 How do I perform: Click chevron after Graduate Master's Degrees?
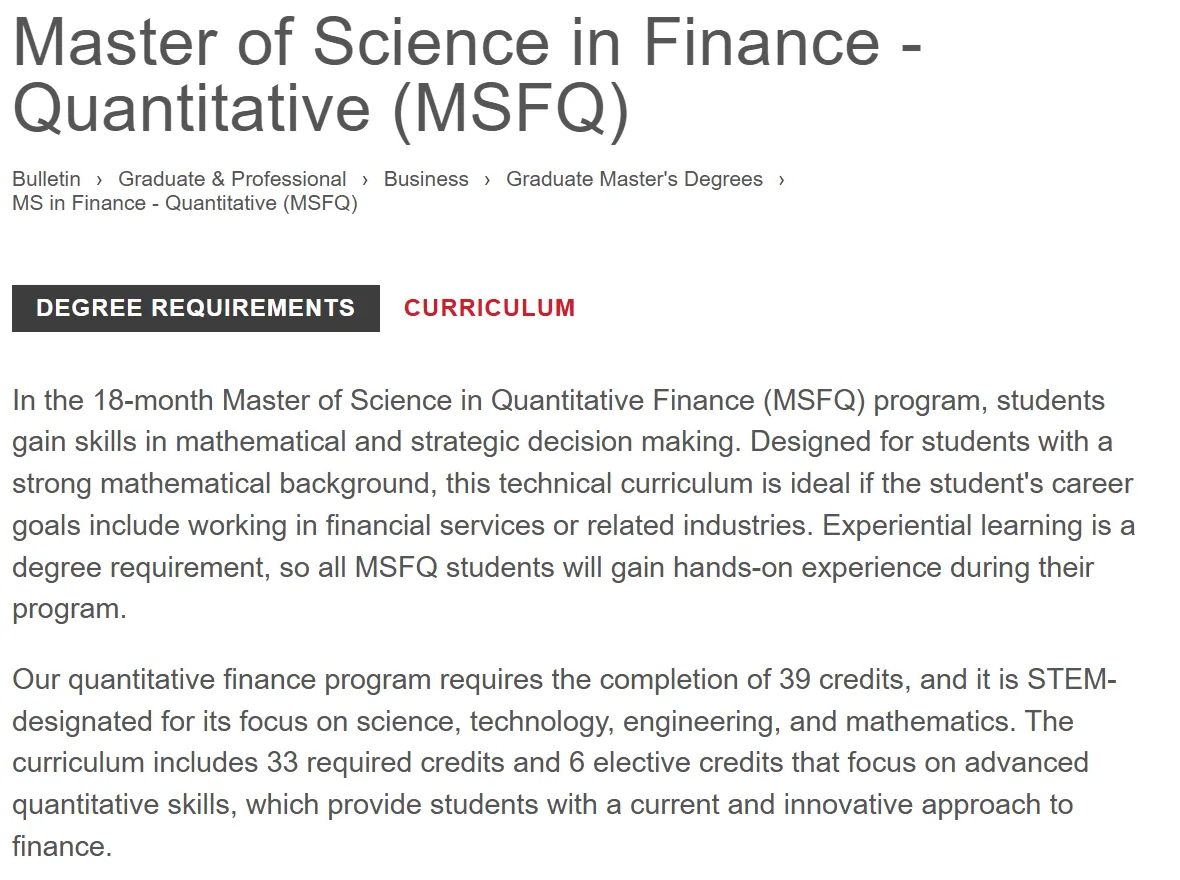coord(781,180)
